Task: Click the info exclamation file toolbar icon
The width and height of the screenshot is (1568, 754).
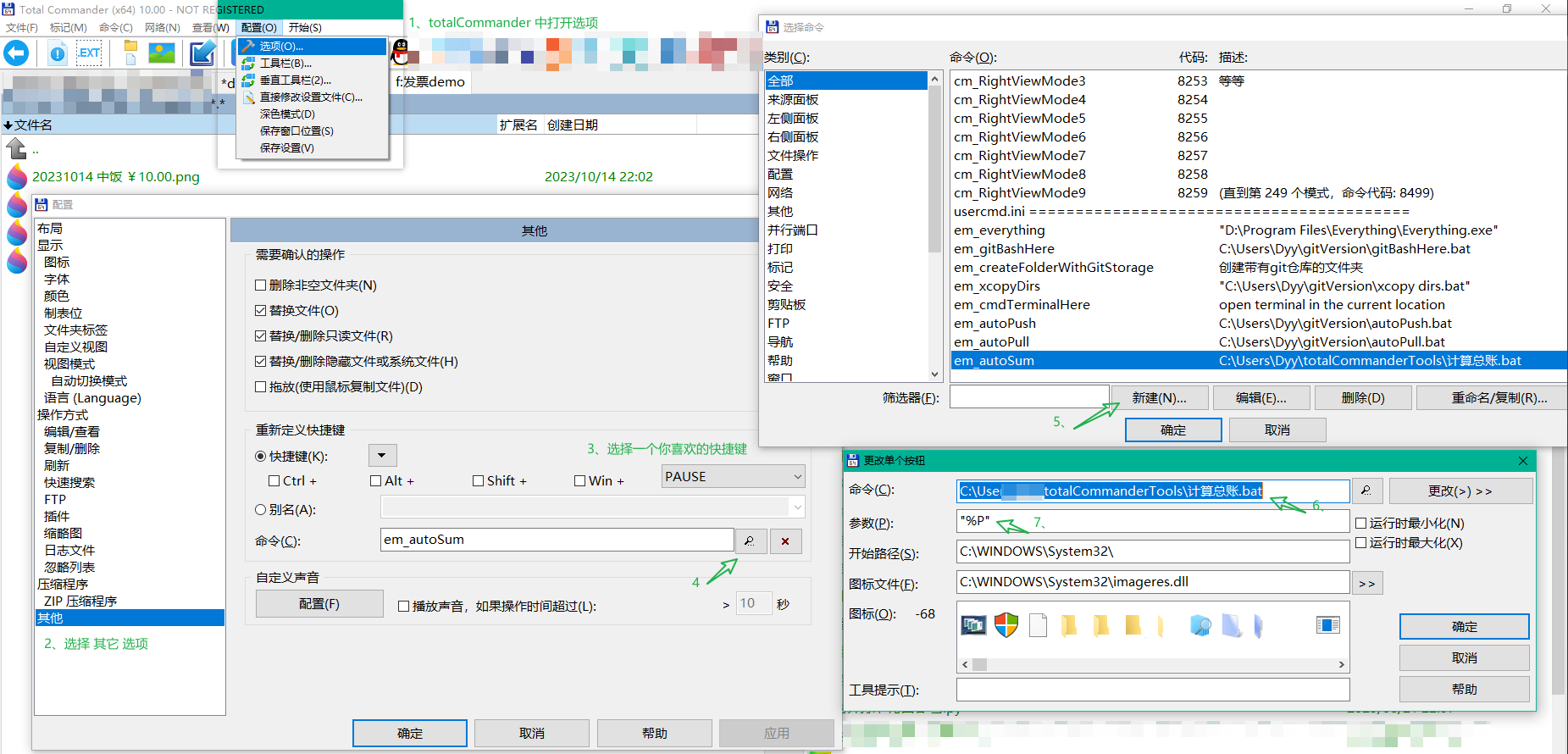Action: pyautogui.click(x=58, y=54)
